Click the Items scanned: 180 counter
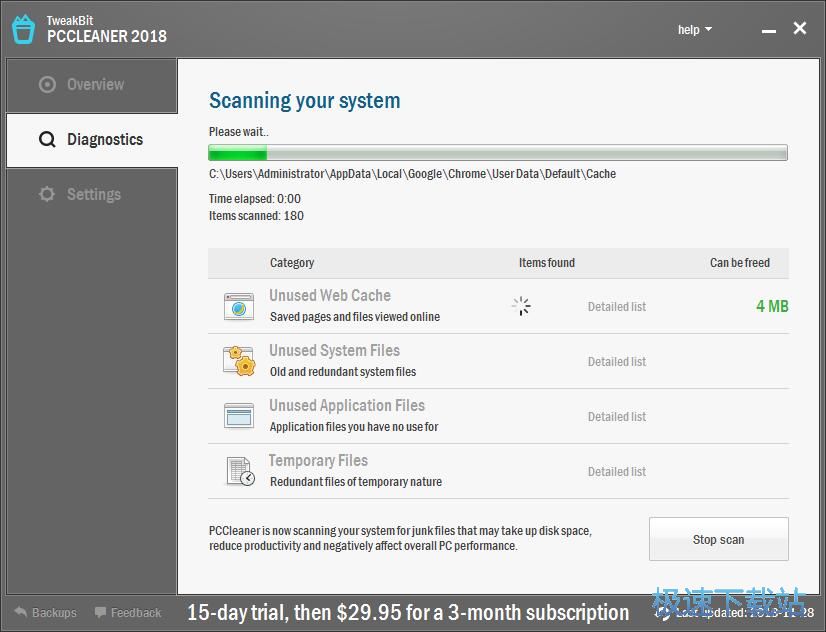 [x=256, y=216]
